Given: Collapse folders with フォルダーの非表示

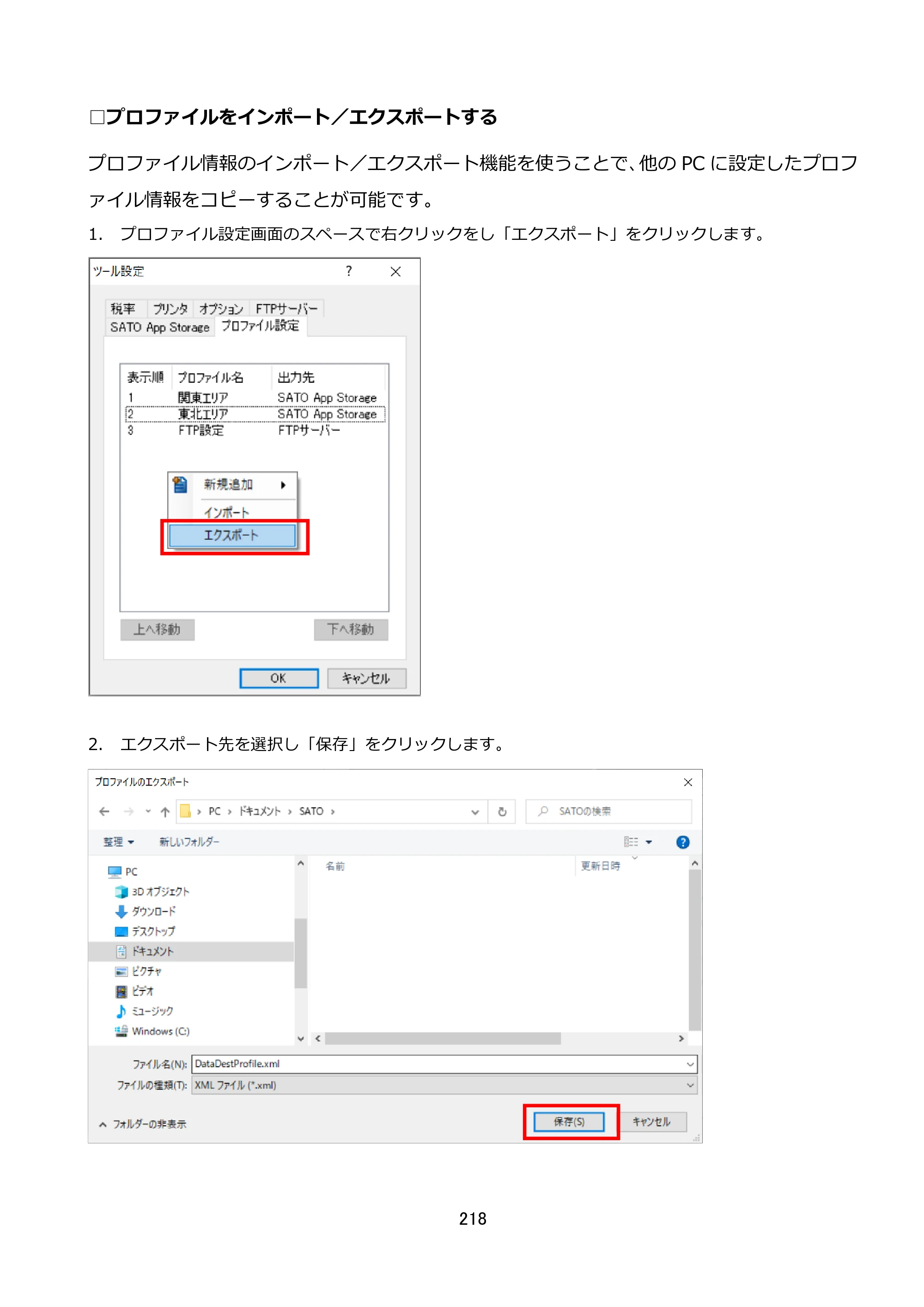Looking at the screenshot, I should pos(143,1124).
